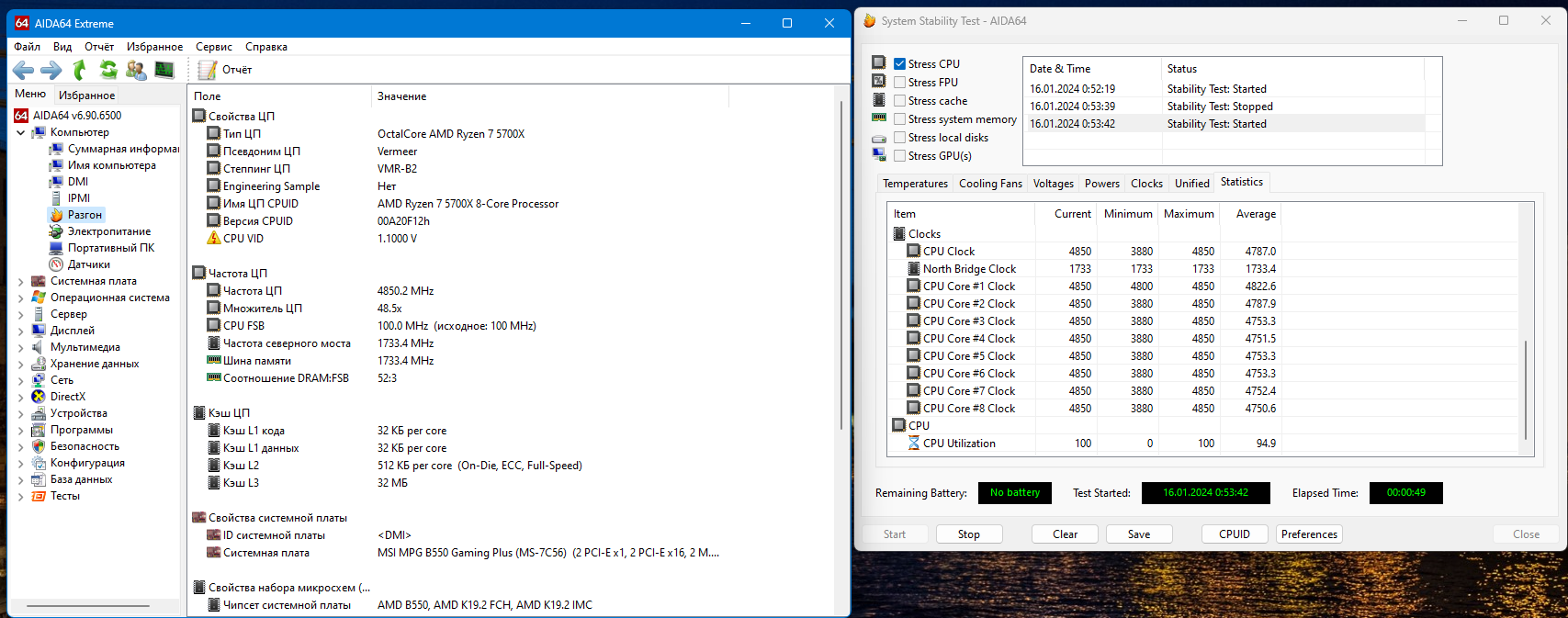Screen dimensions: 1568x618
Task: Open the Вид menu
Action: pos(62,47)
